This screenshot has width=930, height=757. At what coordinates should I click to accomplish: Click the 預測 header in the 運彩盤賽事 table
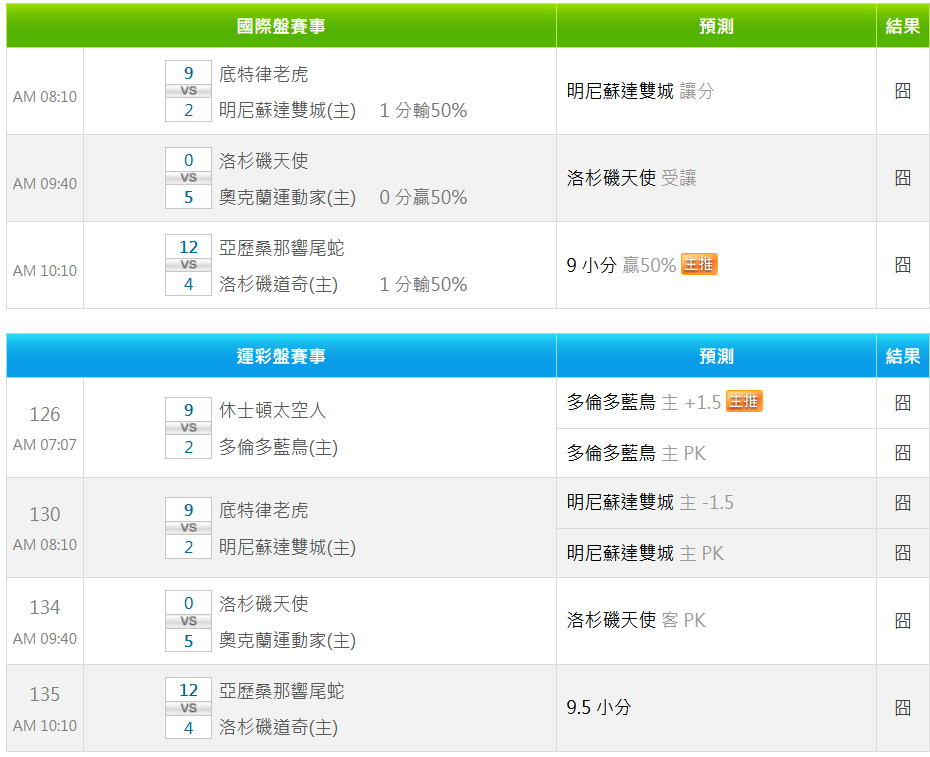tap(716, 356)
